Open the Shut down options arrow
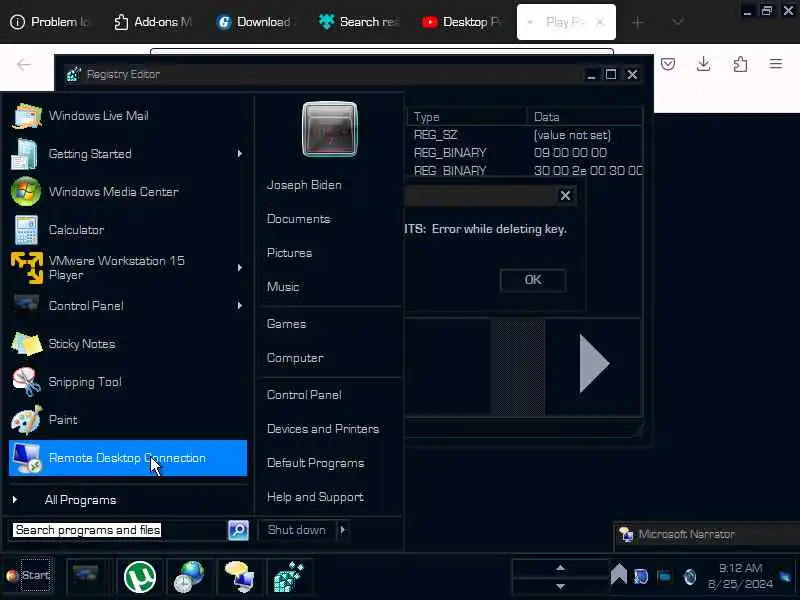The height and width of the screenshot is (600, 800). click(x=343, y=530)
